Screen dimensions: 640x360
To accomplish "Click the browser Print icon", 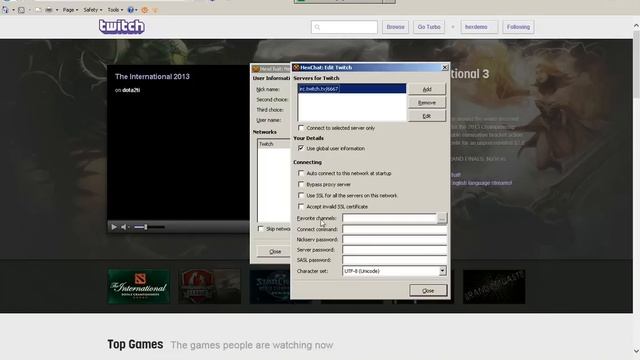I will (49, 10).
